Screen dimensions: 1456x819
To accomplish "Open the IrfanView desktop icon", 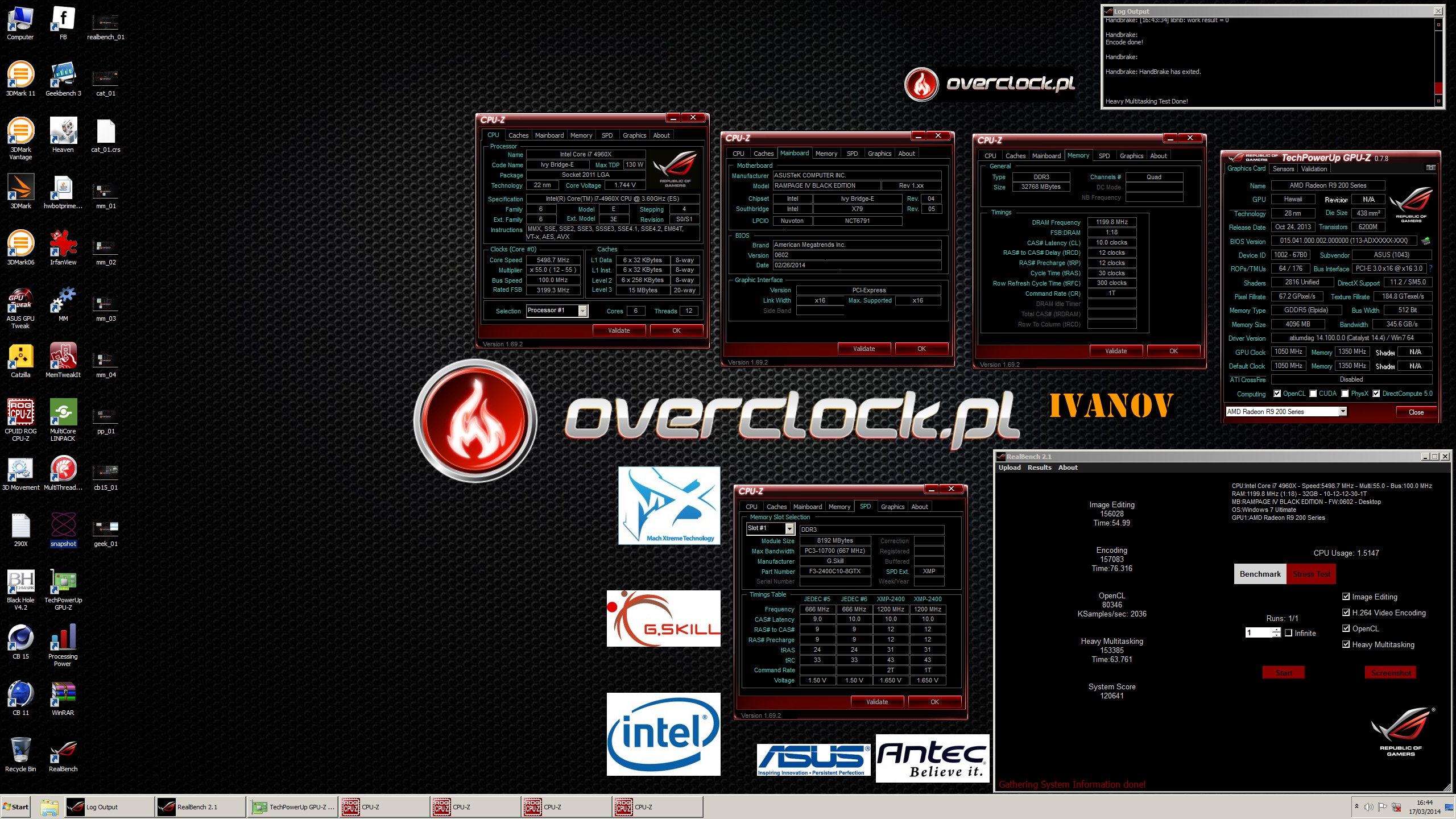I will (x=63, y=247).
